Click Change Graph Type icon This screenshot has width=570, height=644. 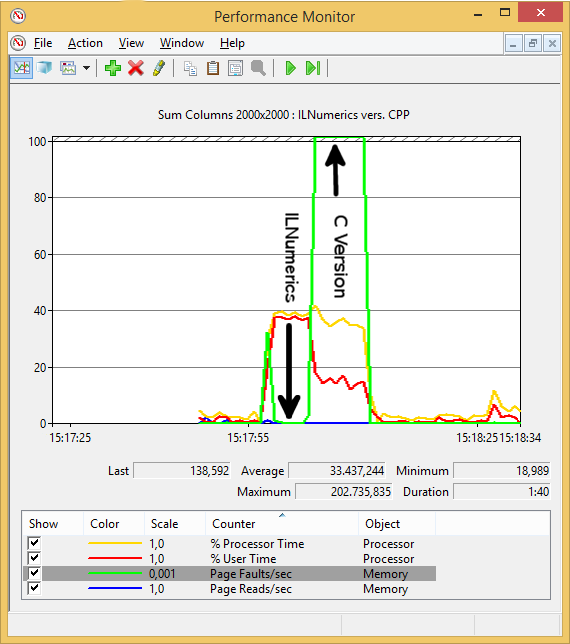coord(68,68)
